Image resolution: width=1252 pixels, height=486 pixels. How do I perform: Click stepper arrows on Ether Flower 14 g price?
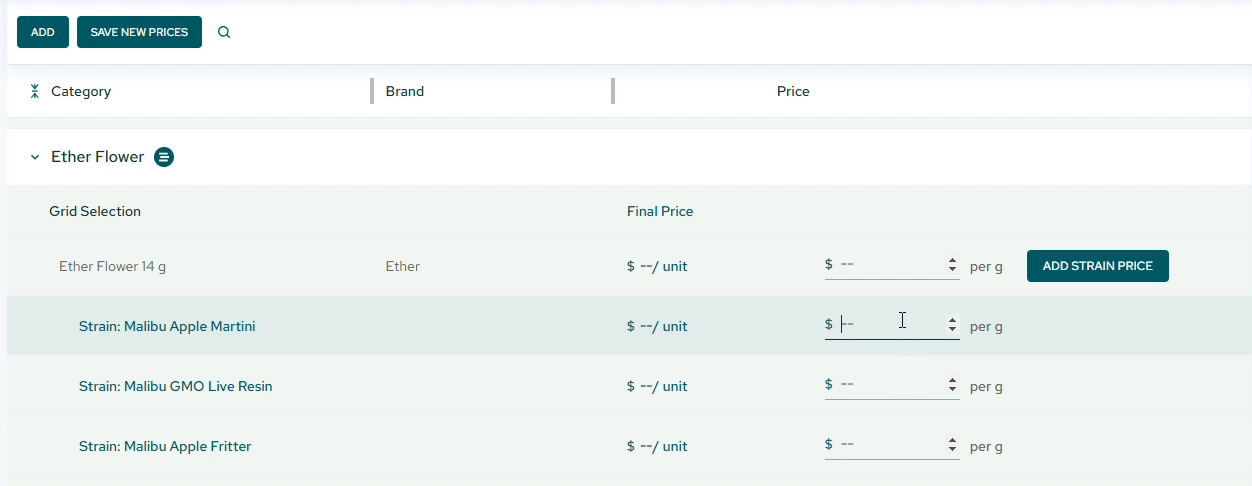952,266
